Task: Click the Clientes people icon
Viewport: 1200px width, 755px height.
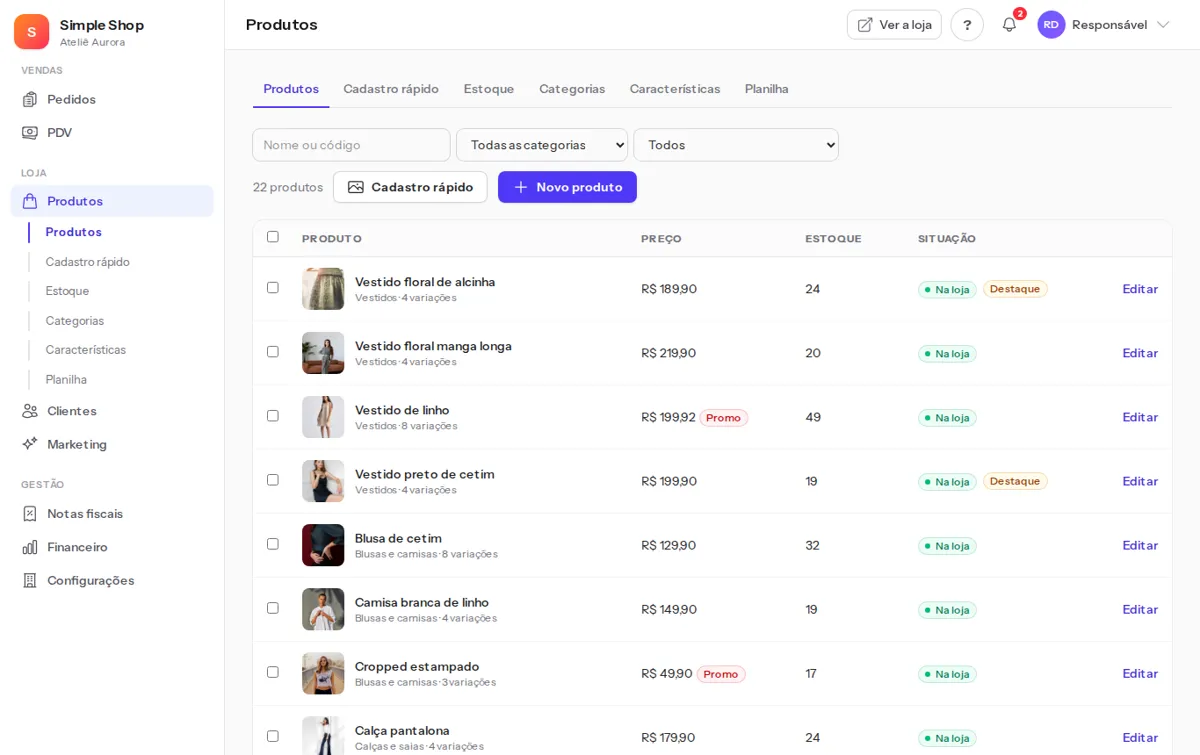Action: (30, 411)
